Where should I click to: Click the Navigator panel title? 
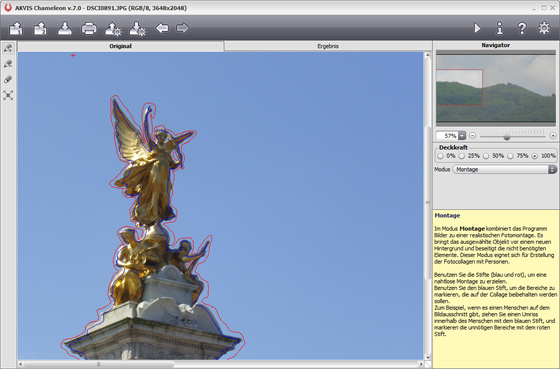tap(495, 45)
